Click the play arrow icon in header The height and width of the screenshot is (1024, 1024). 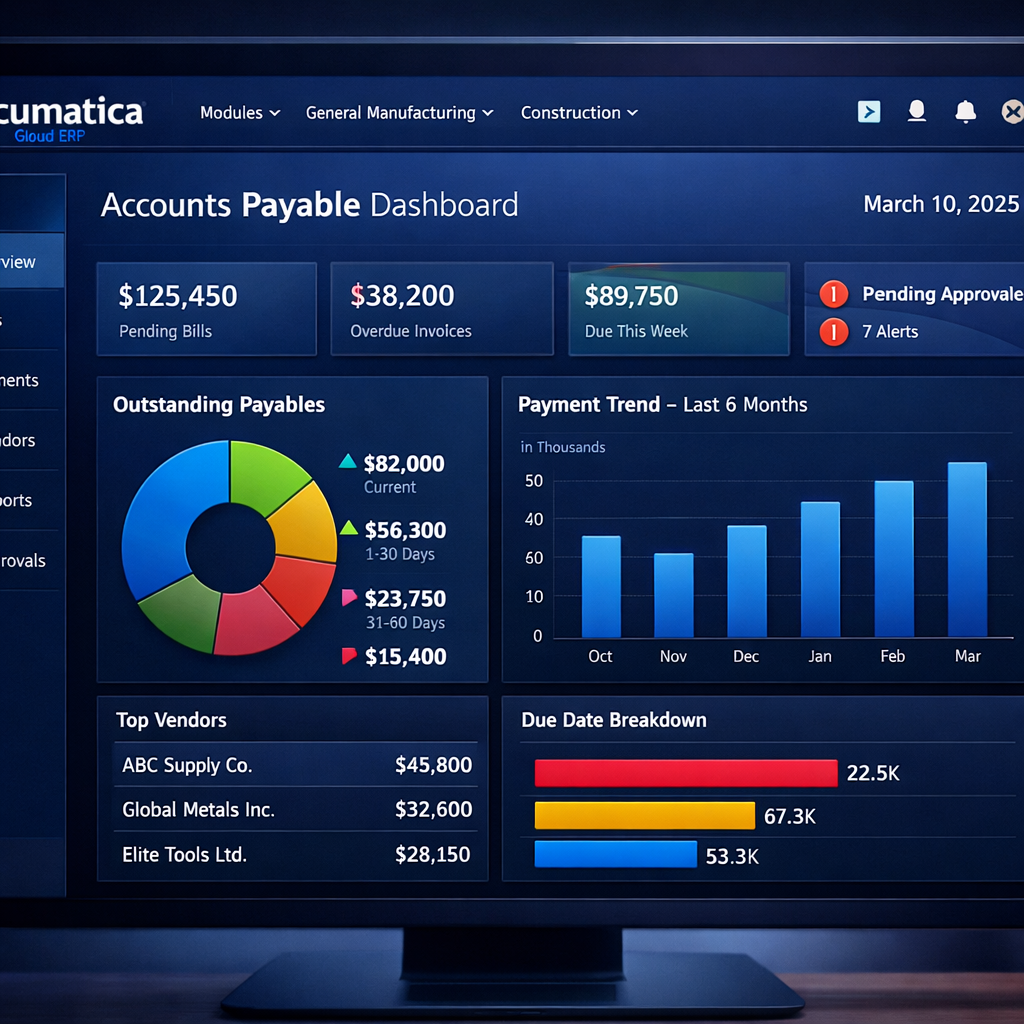869,112
